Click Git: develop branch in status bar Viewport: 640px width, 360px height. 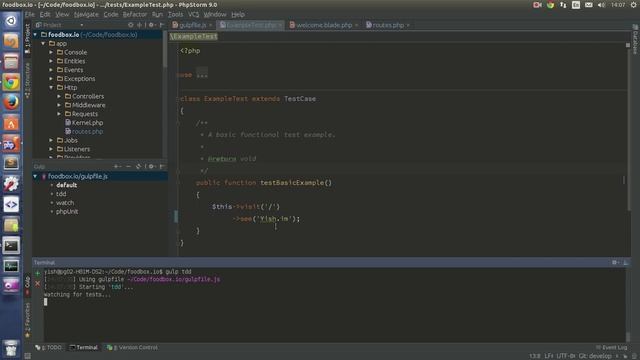point(595,356)
